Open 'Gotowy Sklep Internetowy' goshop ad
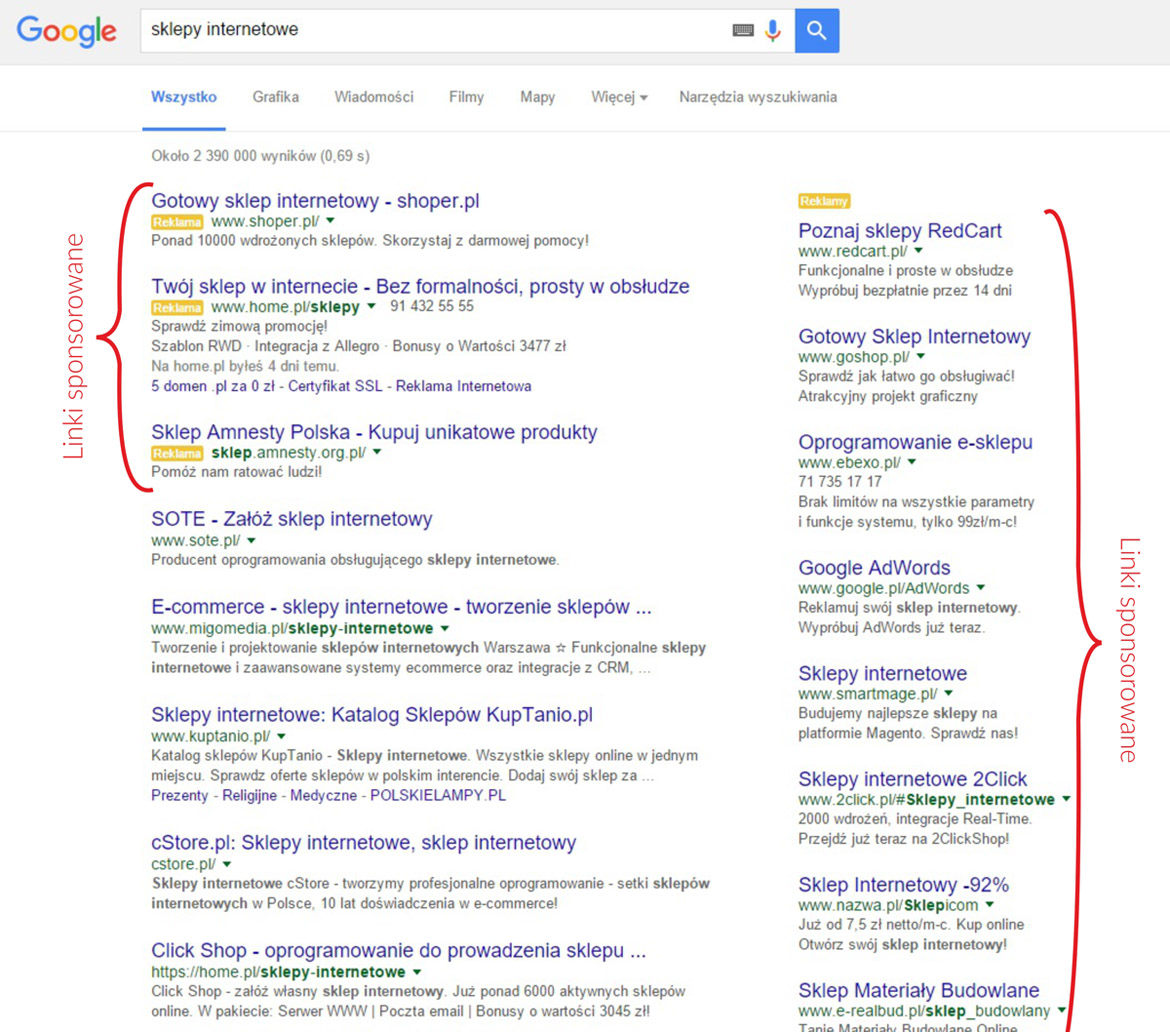The height and width of the screenshot is (1032, 1170). click(914, 337)
